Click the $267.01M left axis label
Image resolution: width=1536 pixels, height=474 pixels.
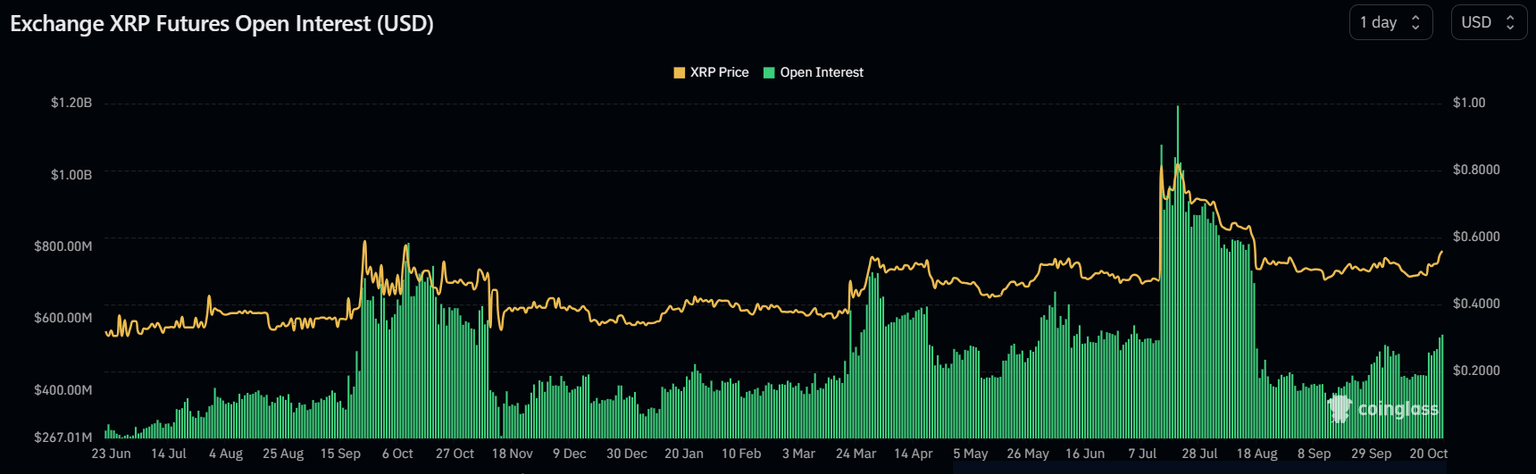62,437
